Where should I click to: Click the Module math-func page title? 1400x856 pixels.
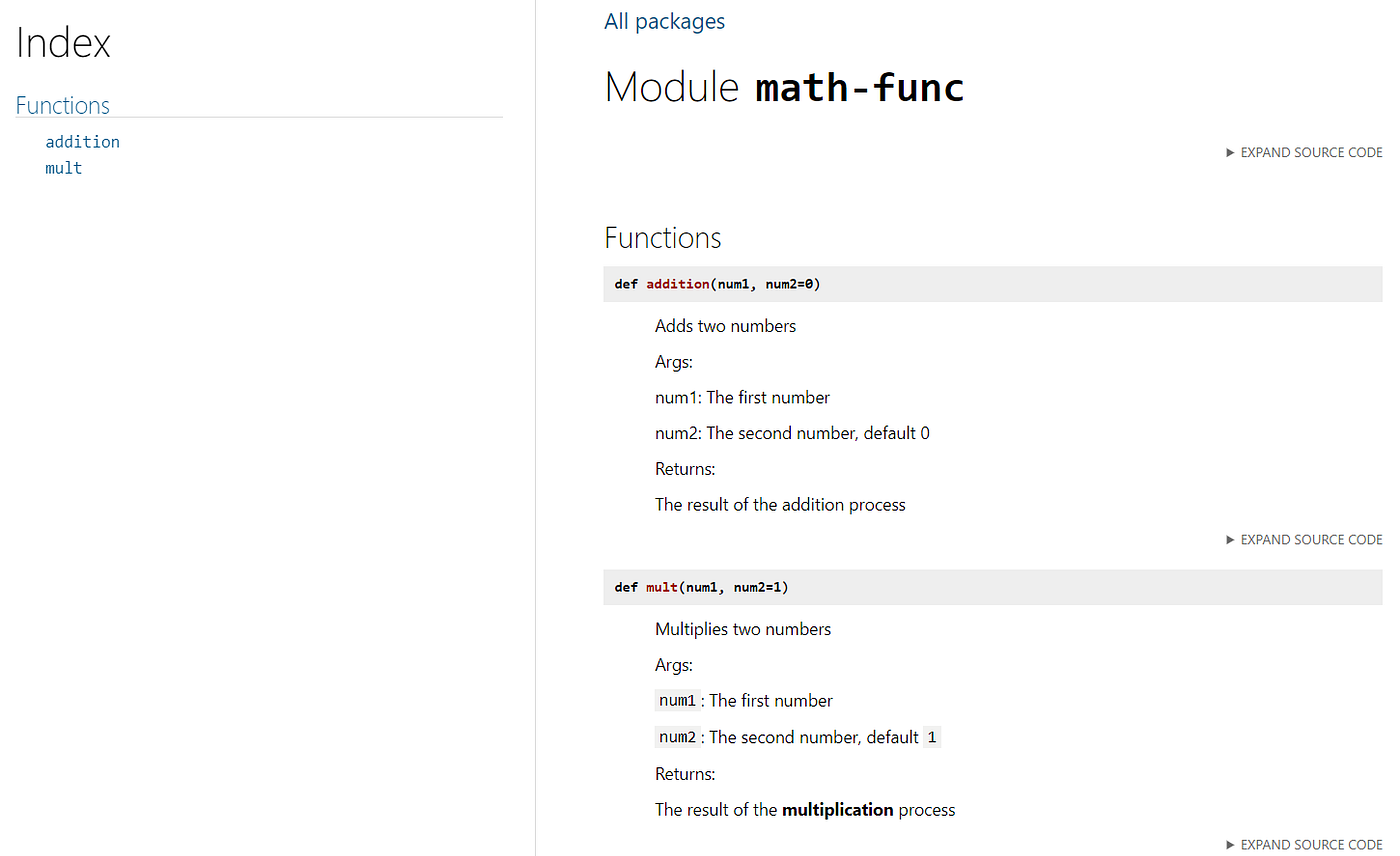coord(784,87)
